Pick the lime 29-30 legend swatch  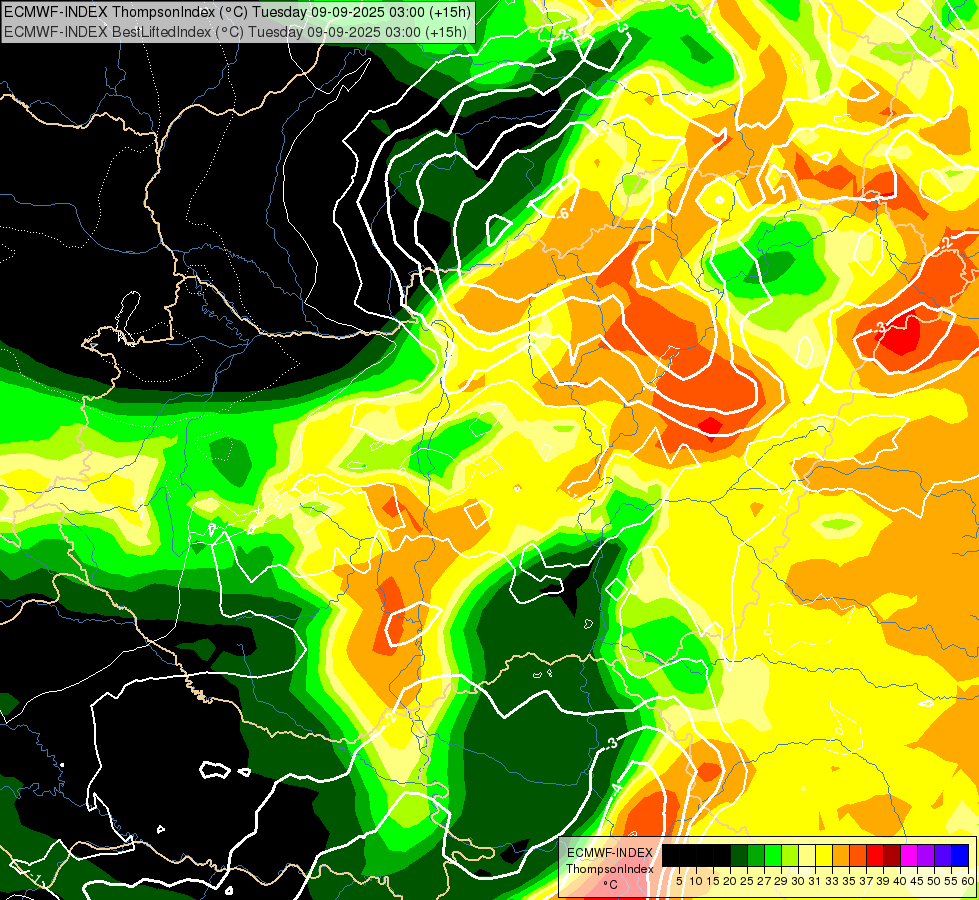(x=790, y=855)
